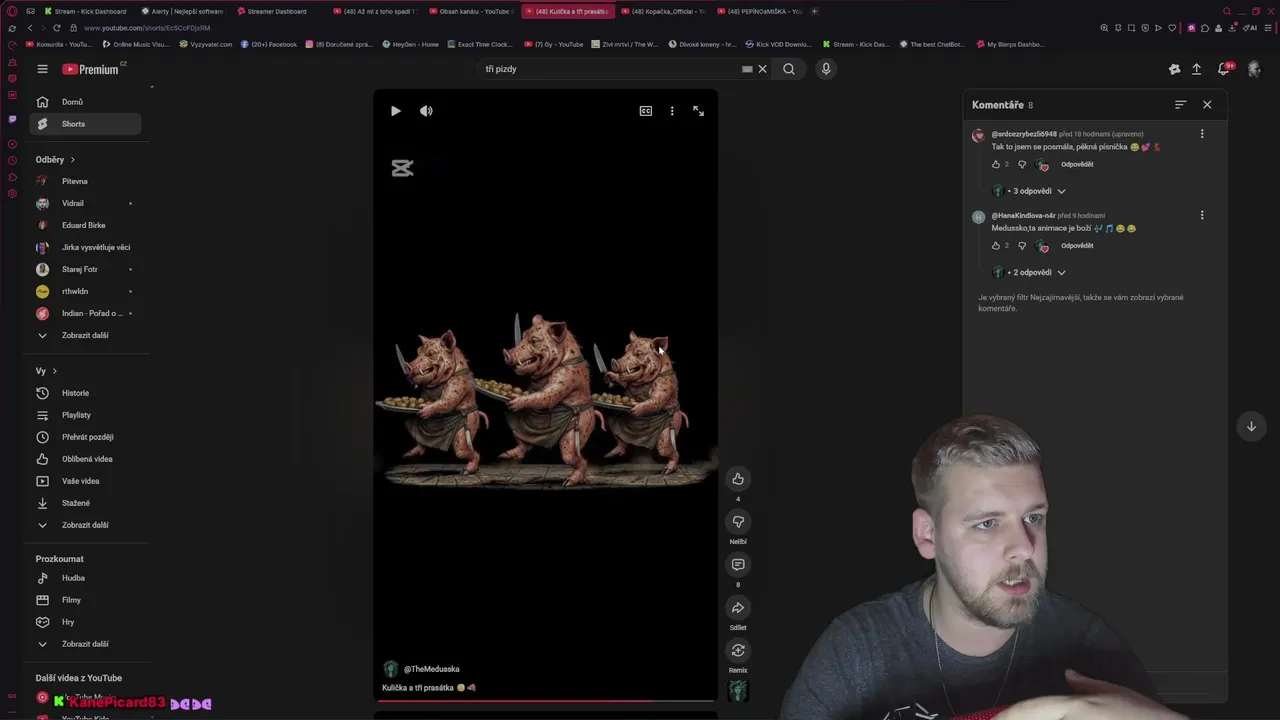
Task: Open the sound thumbnail below Remix
Action: click(x=738, y=690)
